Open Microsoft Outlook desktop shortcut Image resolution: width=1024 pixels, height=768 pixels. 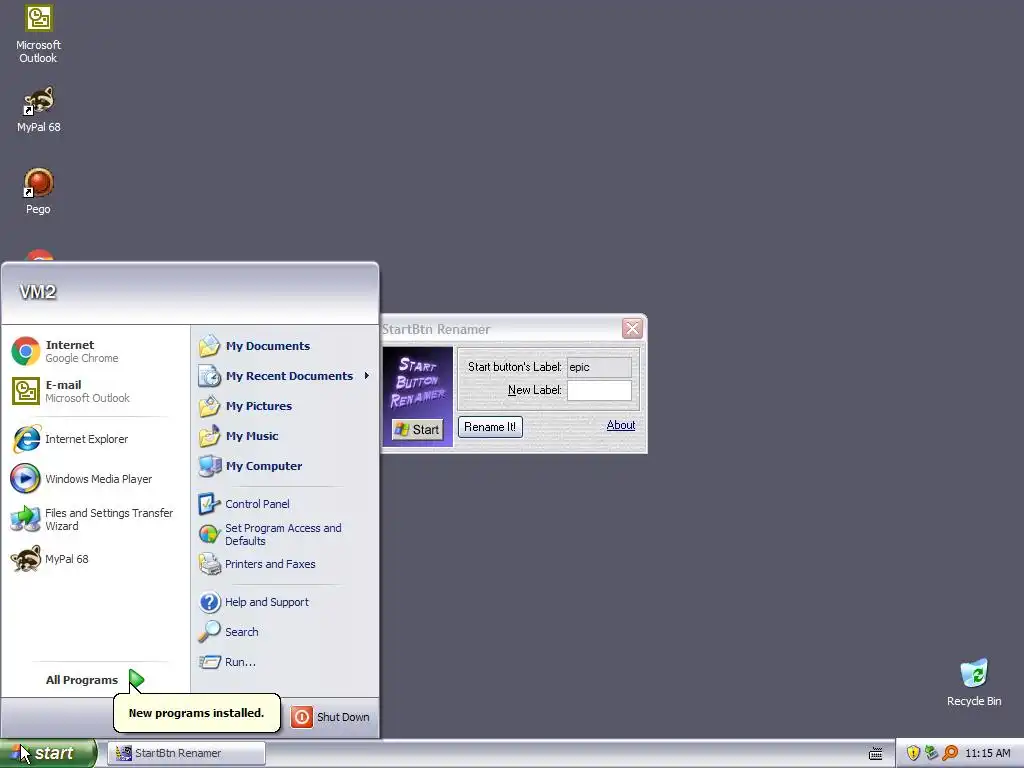pyautogui.click(x=39, y=34)
